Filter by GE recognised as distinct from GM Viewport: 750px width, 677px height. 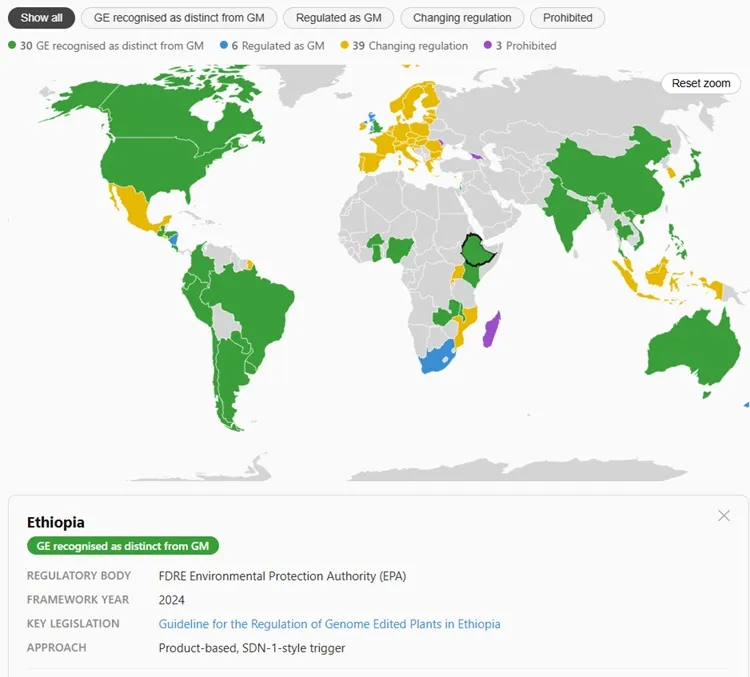[x=179, y=18]
